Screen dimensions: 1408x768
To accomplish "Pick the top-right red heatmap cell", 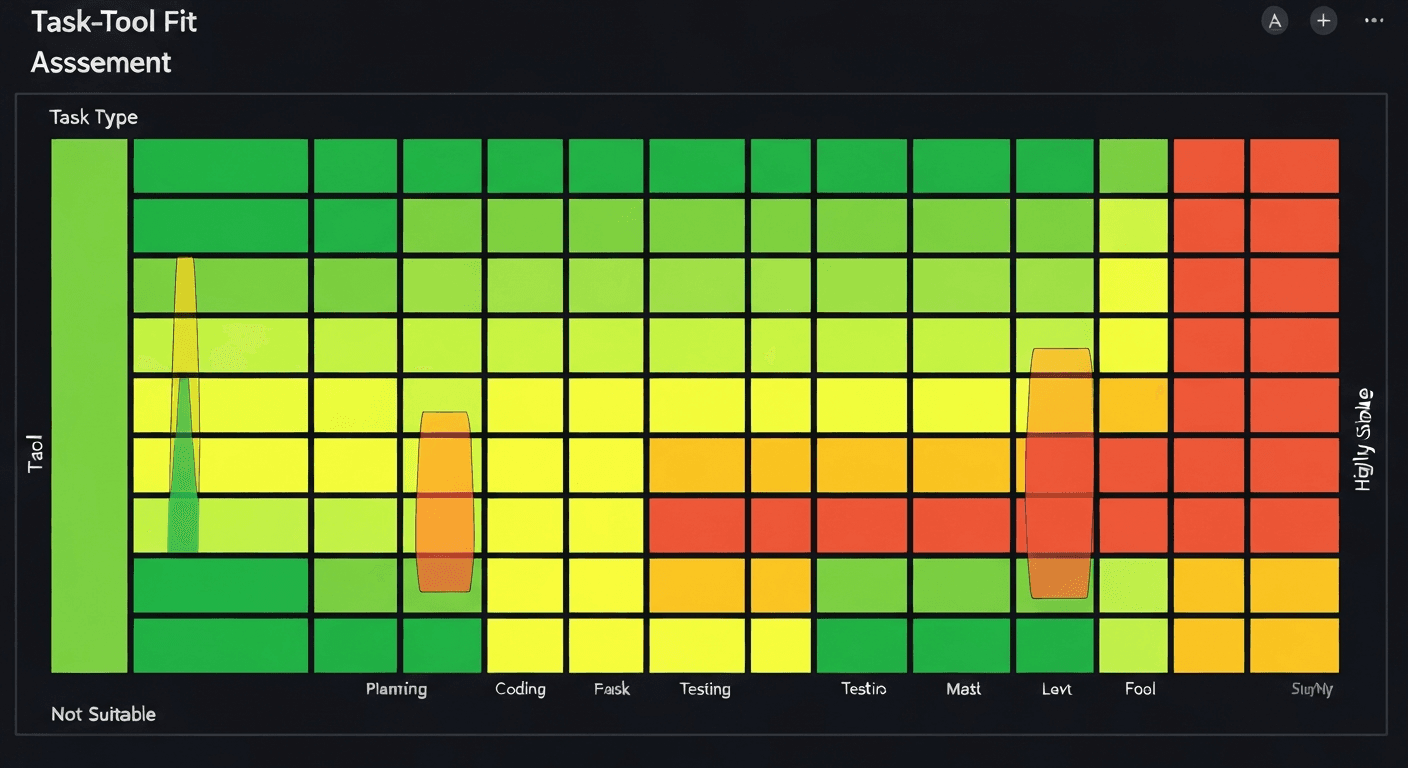I will tap(1294, 166).
